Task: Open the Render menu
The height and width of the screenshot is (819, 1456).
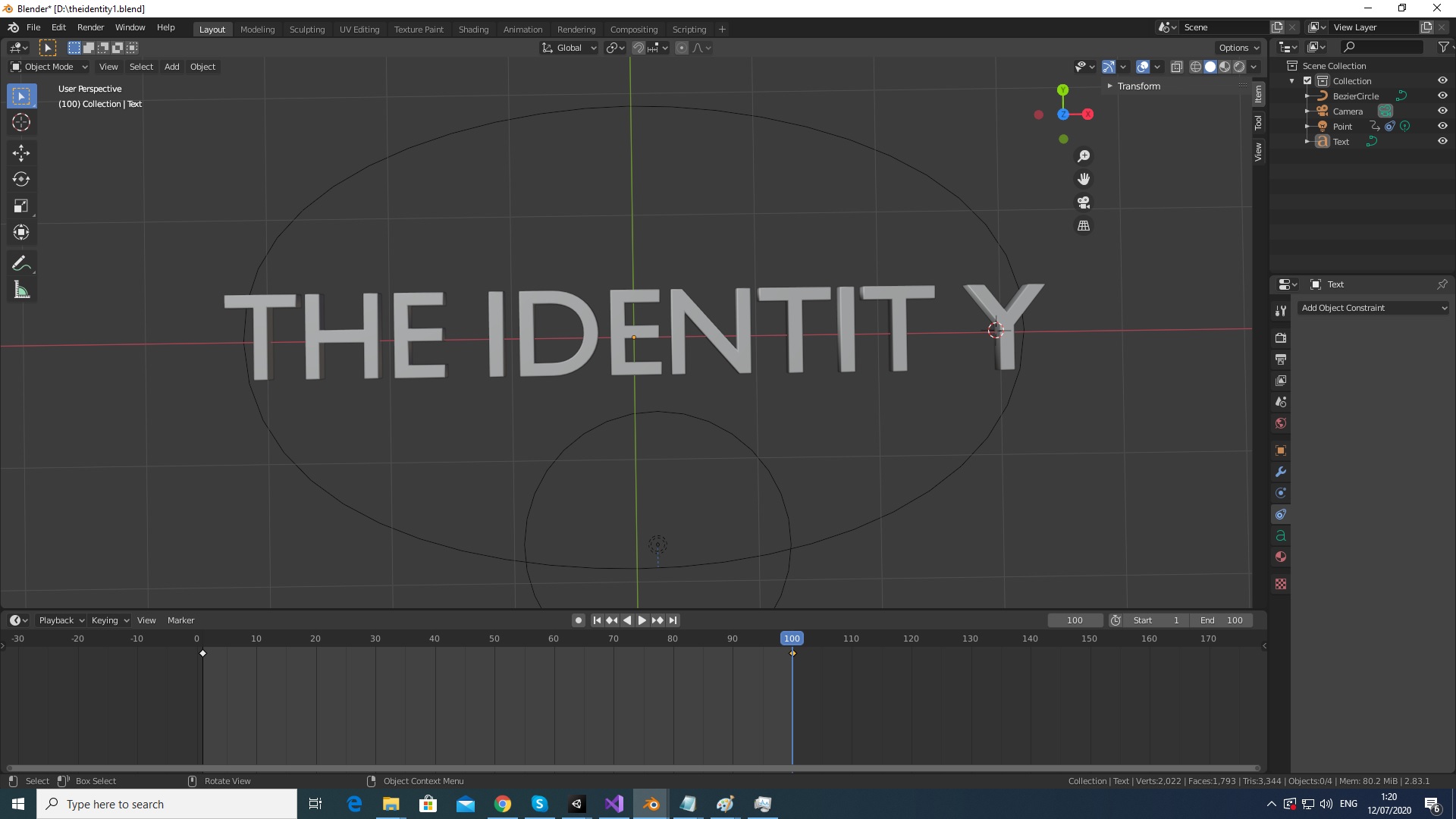Action: click(90, 27)
